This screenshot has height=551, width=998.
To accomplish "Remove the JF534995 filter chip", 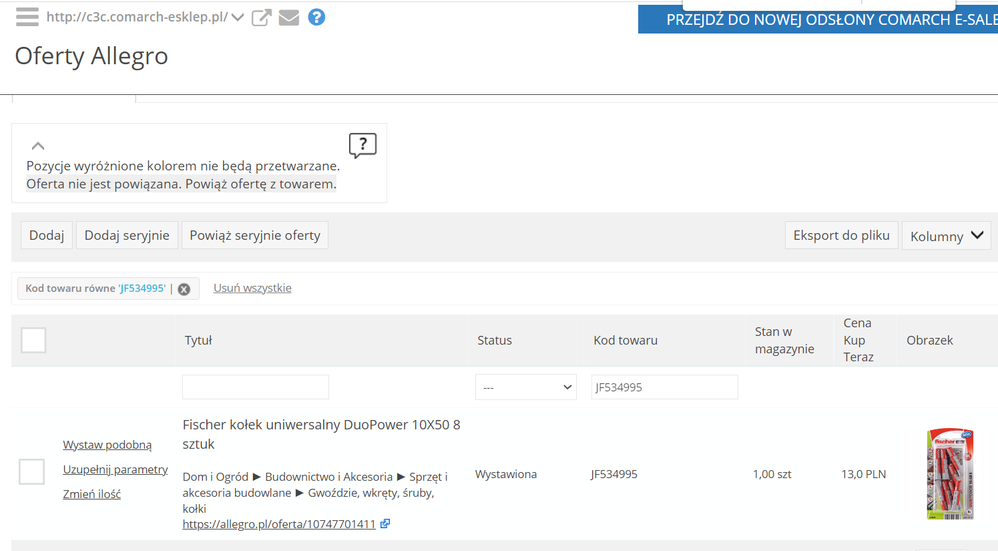I will 184,289.
